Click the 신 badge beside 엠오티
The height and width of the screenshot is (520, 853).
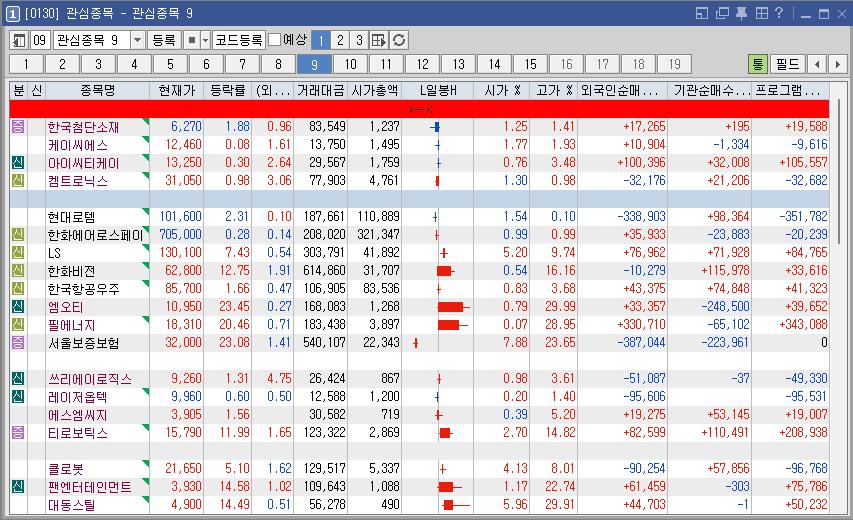click(x=18, y=306)
